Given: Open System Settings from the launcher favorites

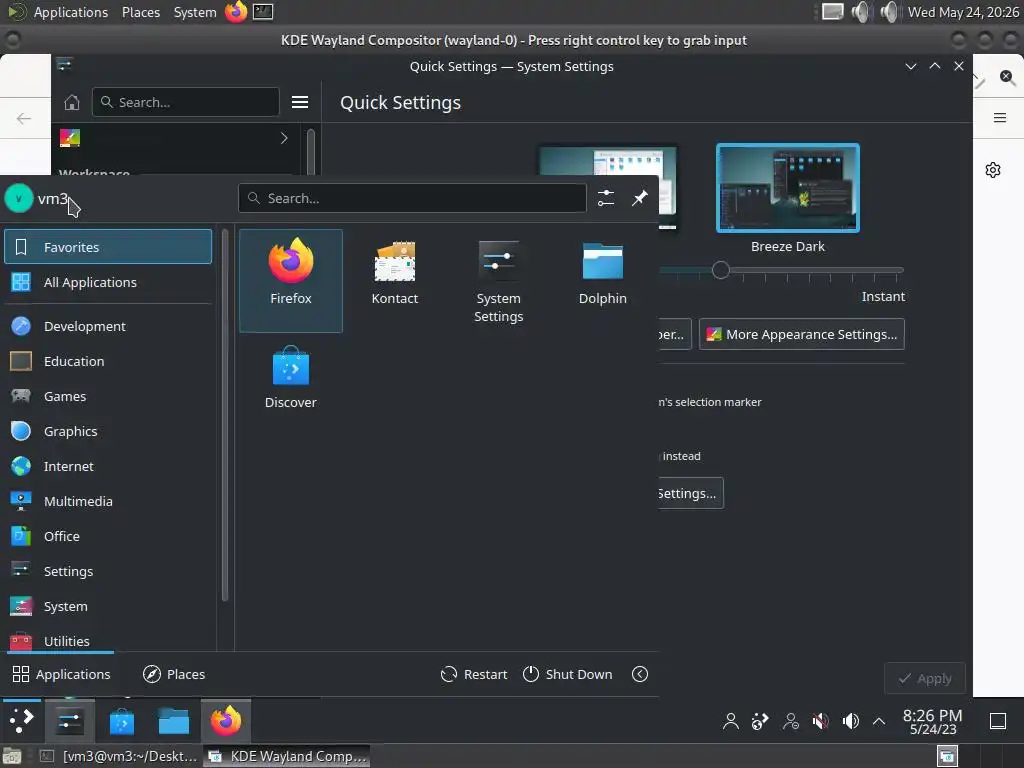Looking at the screenshot, I should click(498, 281).
